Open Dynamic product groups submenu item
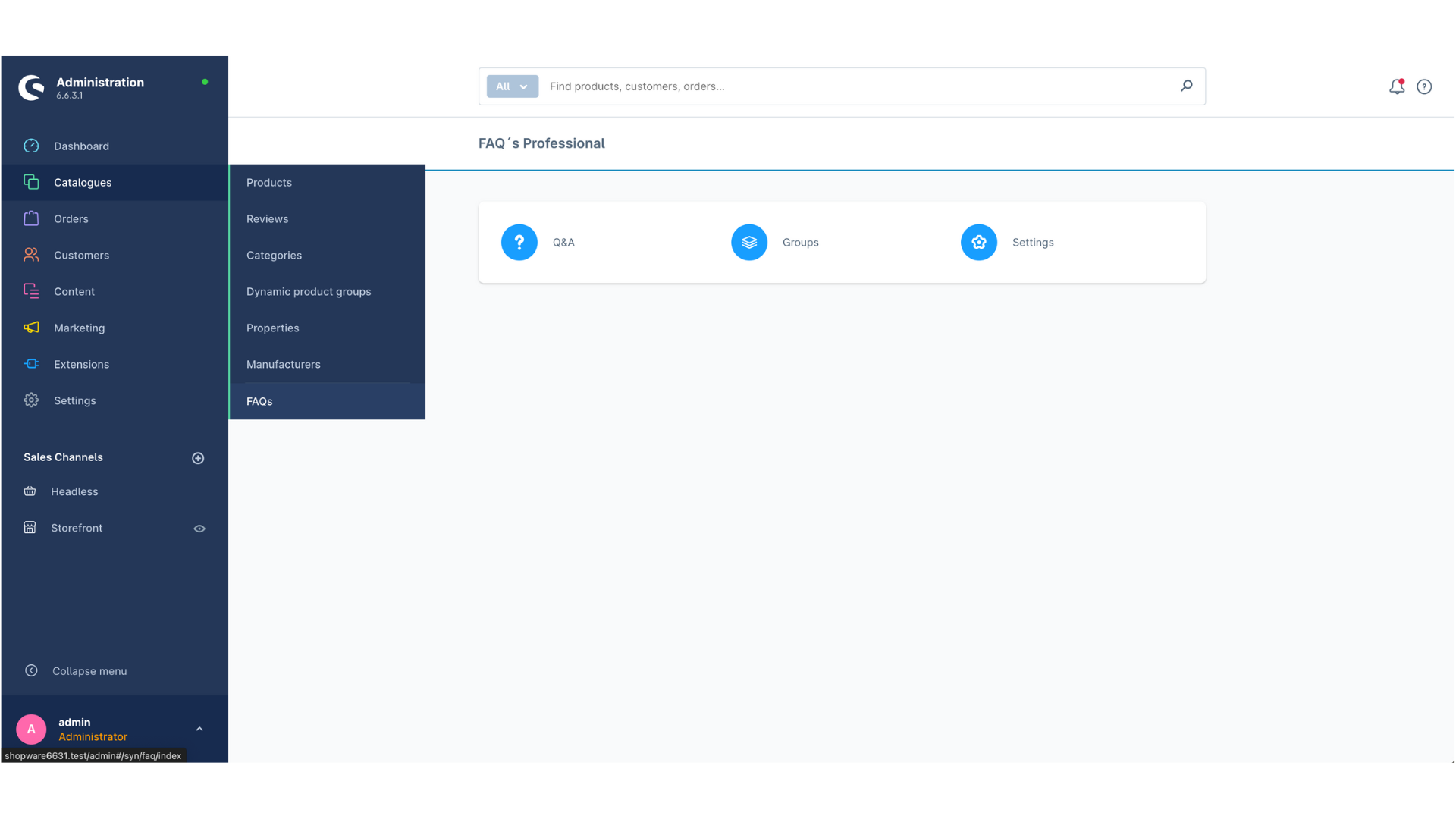Screen dimensions: 1456x819 309,292
